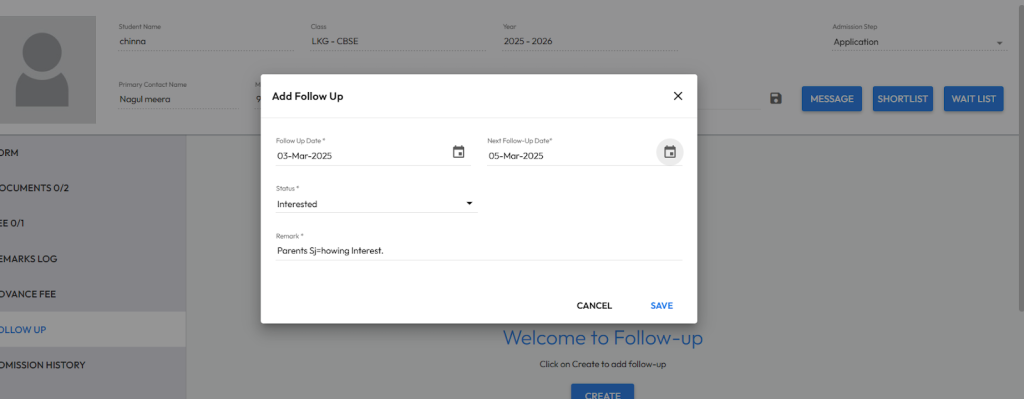Click the Student Name field
The image size is (1024, 399).
point(206,42)
